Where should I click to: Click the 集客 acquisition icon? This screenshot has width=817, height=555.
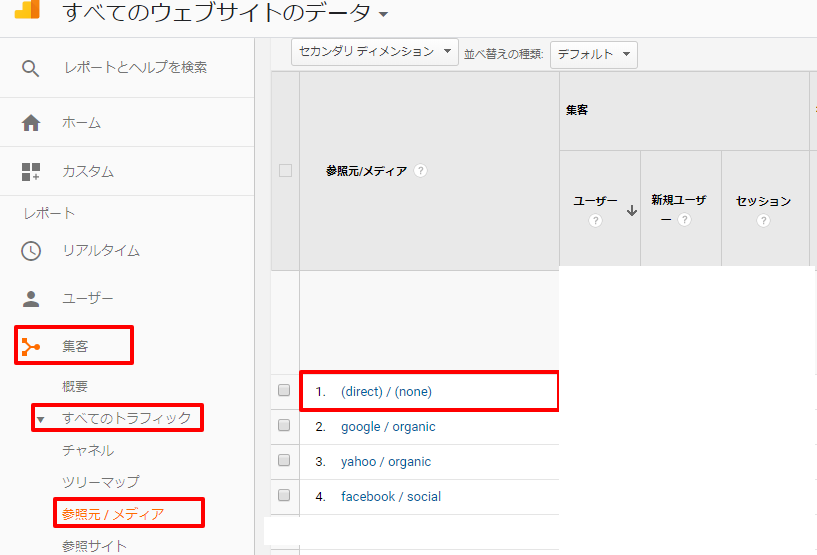click(31, 347)
